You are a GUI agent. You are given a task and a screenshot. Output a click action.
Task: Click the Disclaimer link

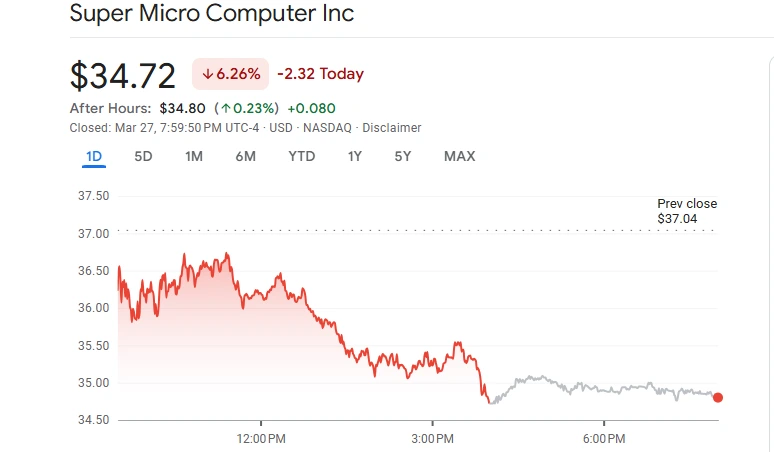tap(391, 128)
